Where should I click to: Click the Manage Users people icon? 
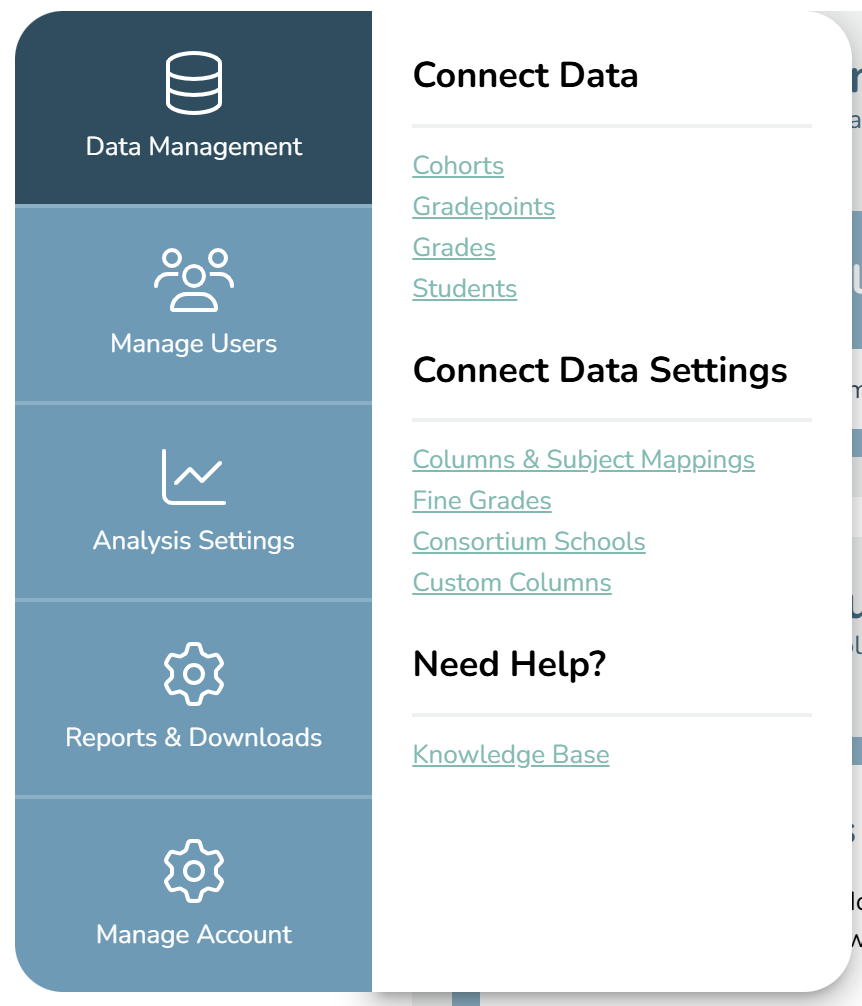(194, 280)
